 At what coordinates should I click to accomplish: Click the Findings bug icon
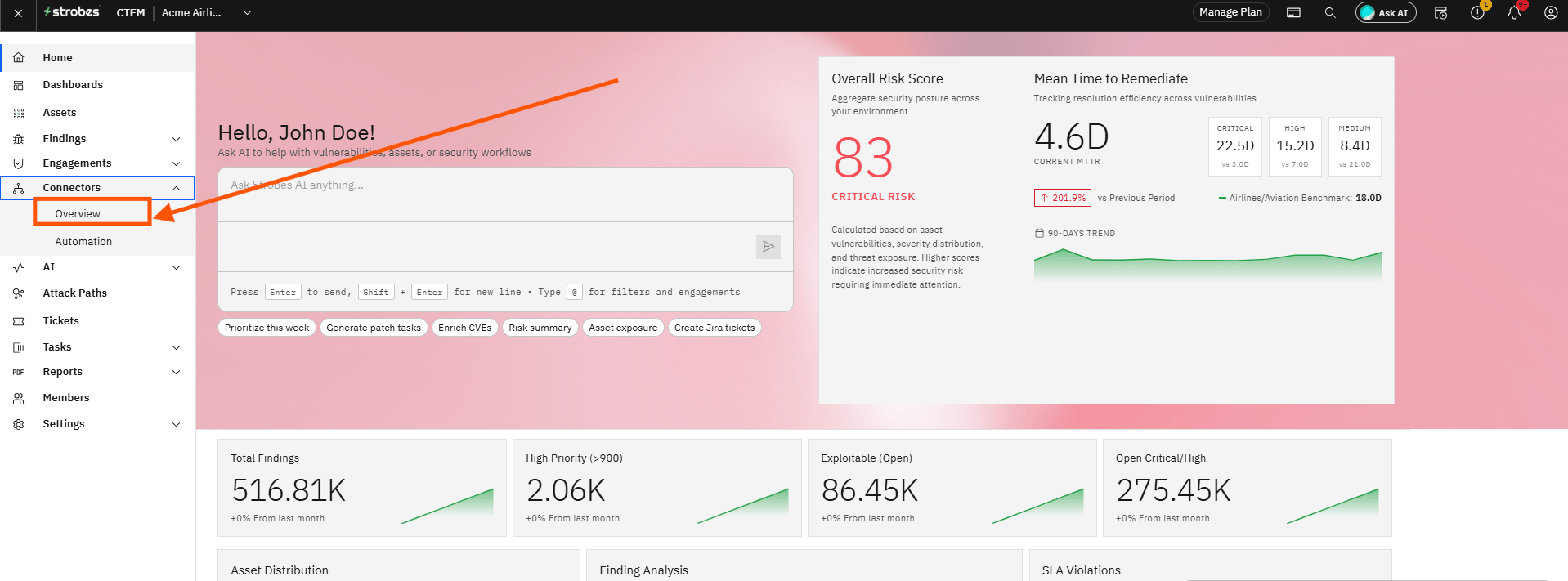point(19,139)
